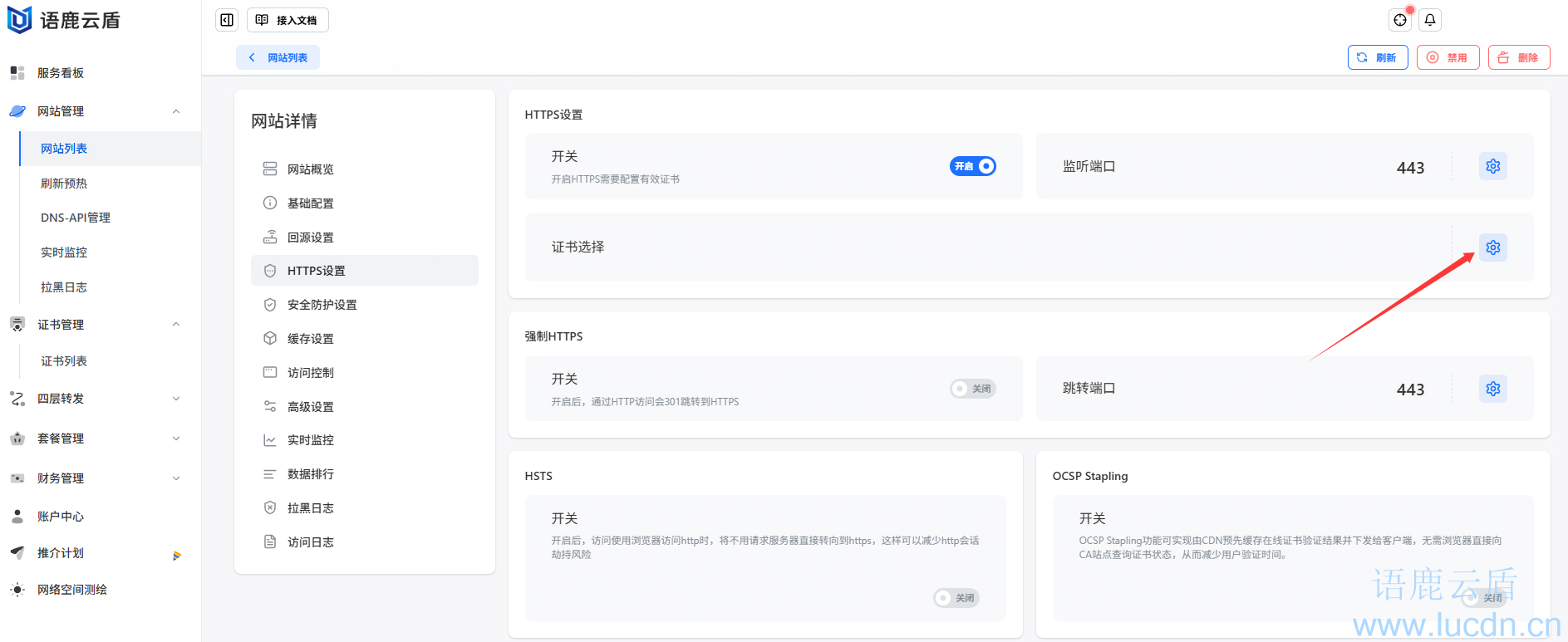Collapse the 网站管理 sidebar section
Viewport: 1568px width, 642px height.
point(175,111)
